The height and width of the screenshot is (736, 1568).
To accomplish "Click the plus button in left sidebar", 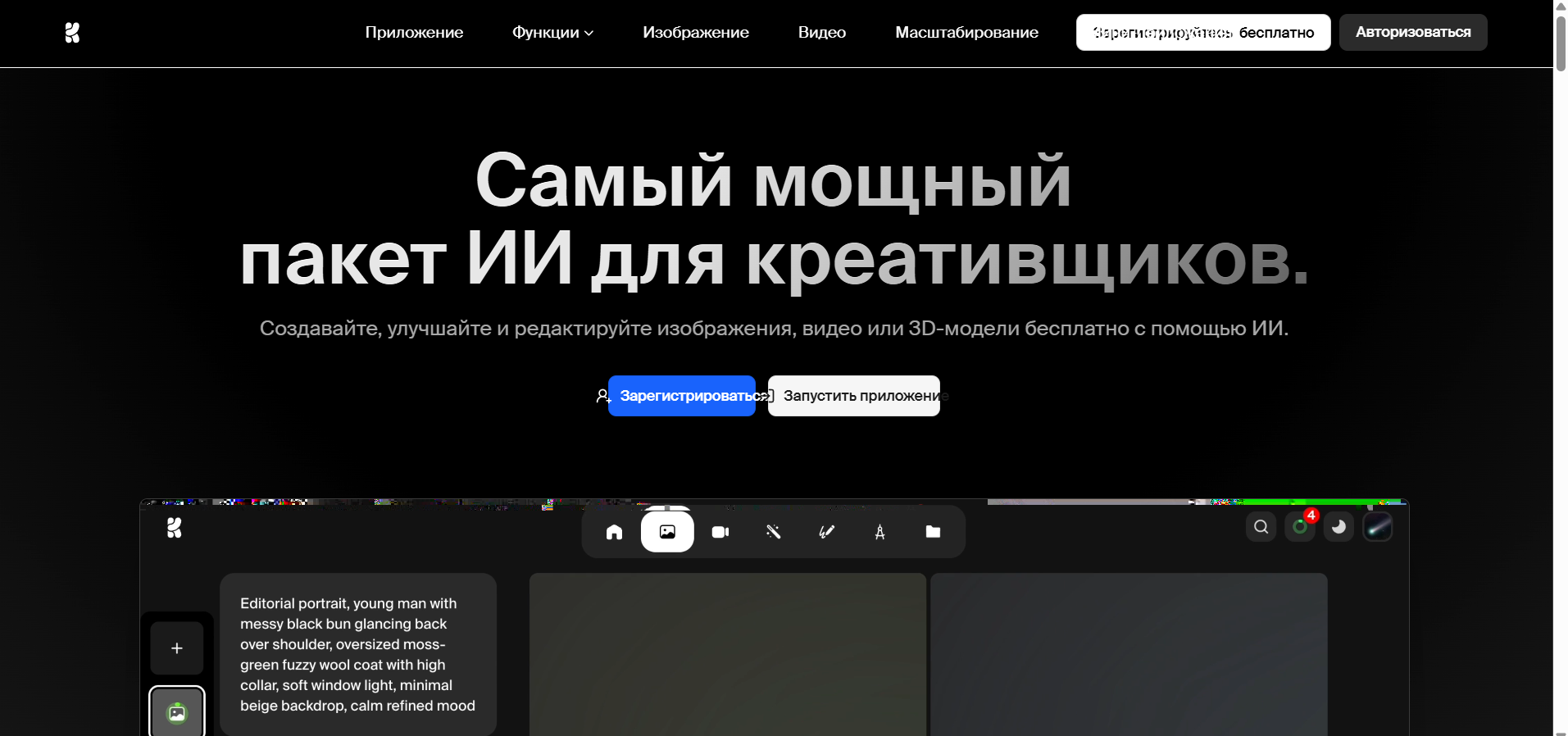I will click(x=177, y=648).
